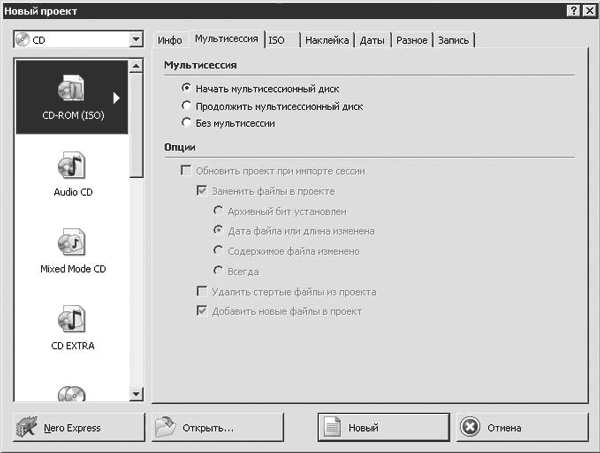
Task: Open the Запись tab
Action: click(x=453, y=40)
